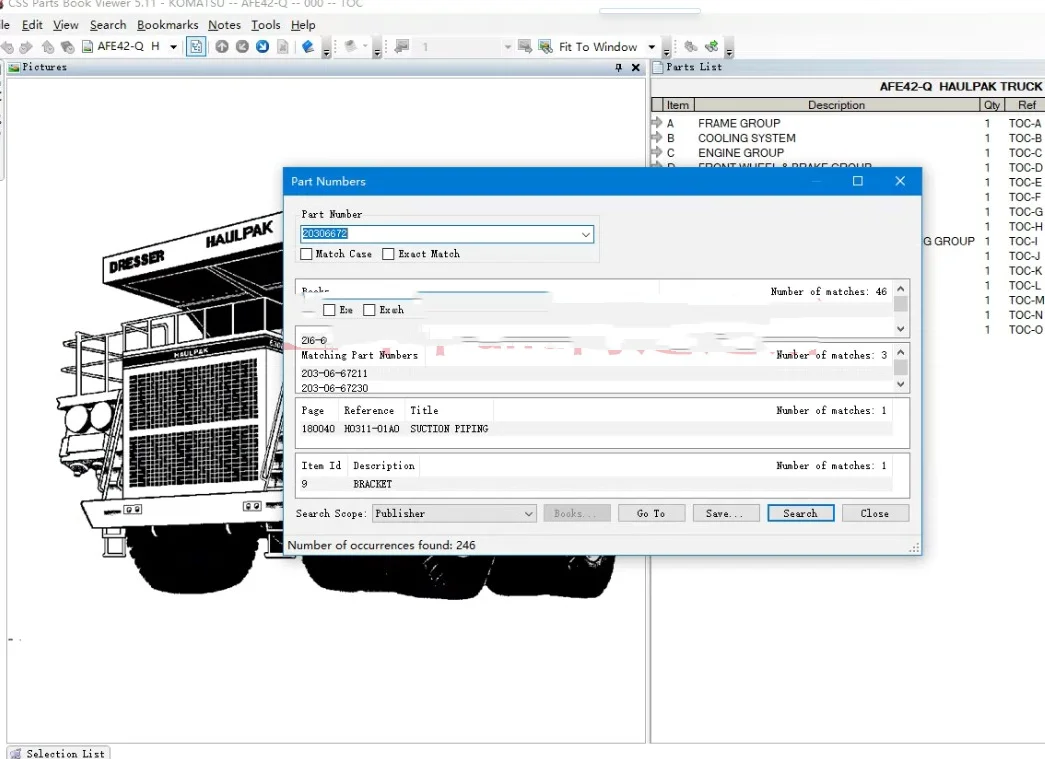1045x759 pixels.
Task: Open the AFE42-Q book dropdown arrow
Action: click(x=173, y=47)
